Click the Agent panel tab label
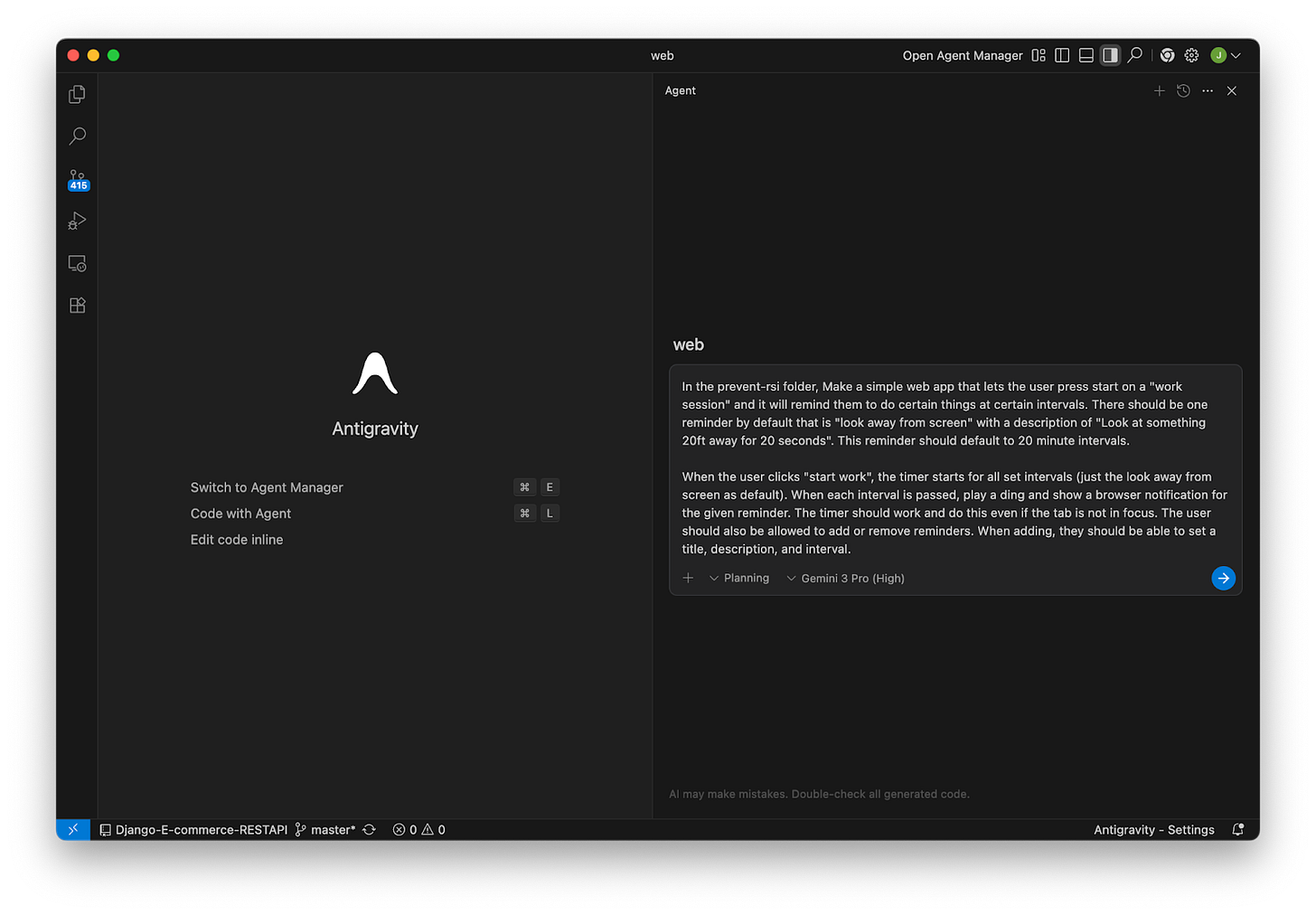This screenshot has height=915, width=1316. (x=680, y=90)
